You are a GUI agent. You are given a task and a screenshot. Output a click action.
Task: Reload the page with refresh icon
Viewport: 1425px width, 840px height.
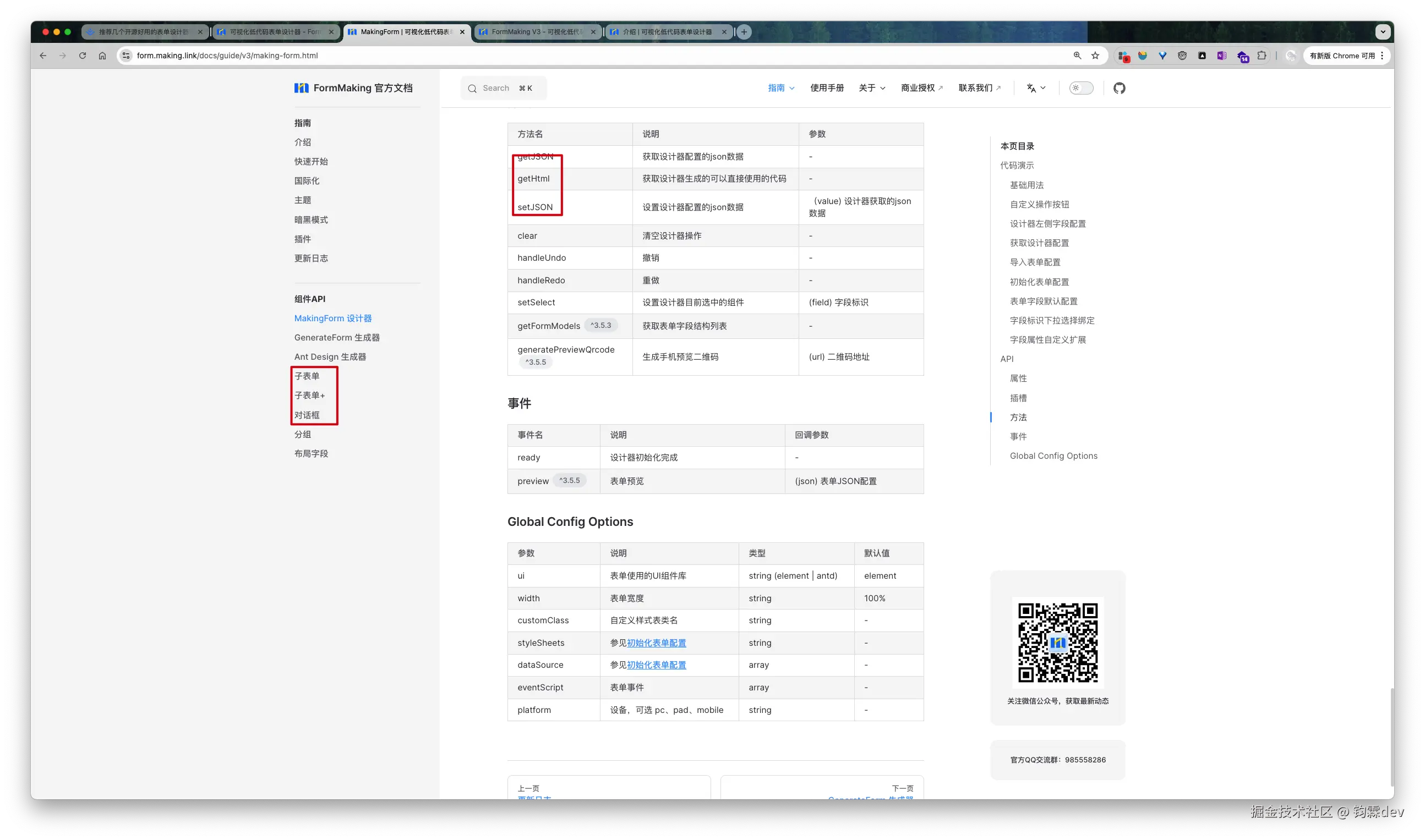coord(83,56)
